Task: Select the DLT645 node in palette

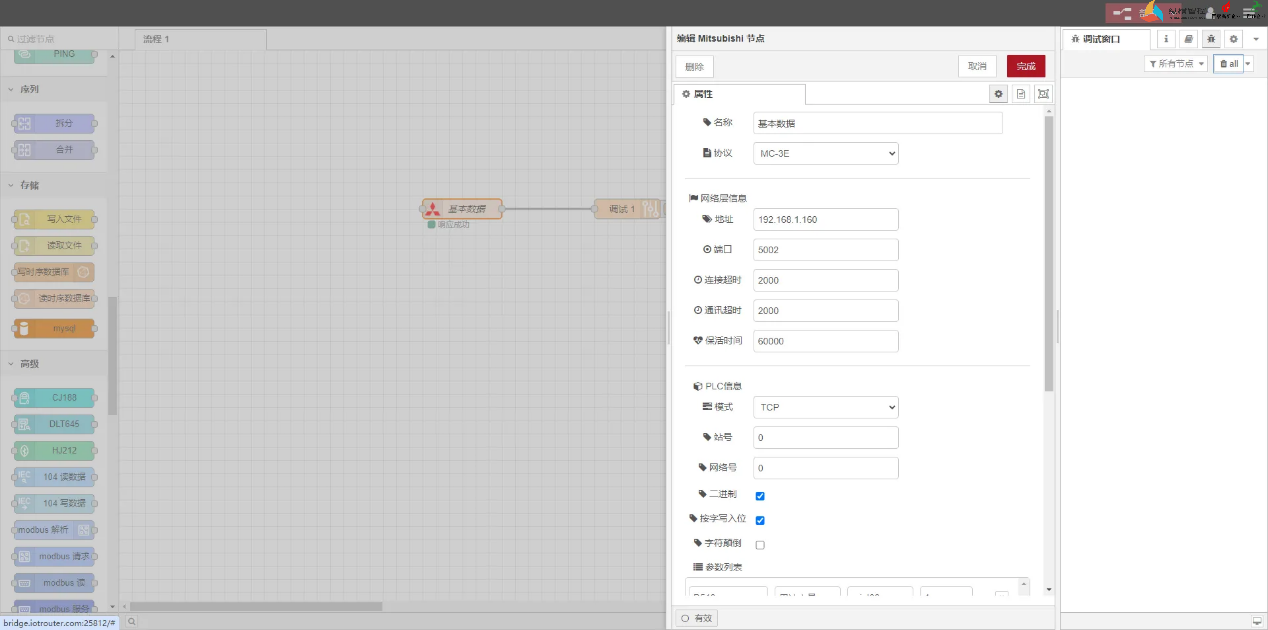Action: click(55, 424)
